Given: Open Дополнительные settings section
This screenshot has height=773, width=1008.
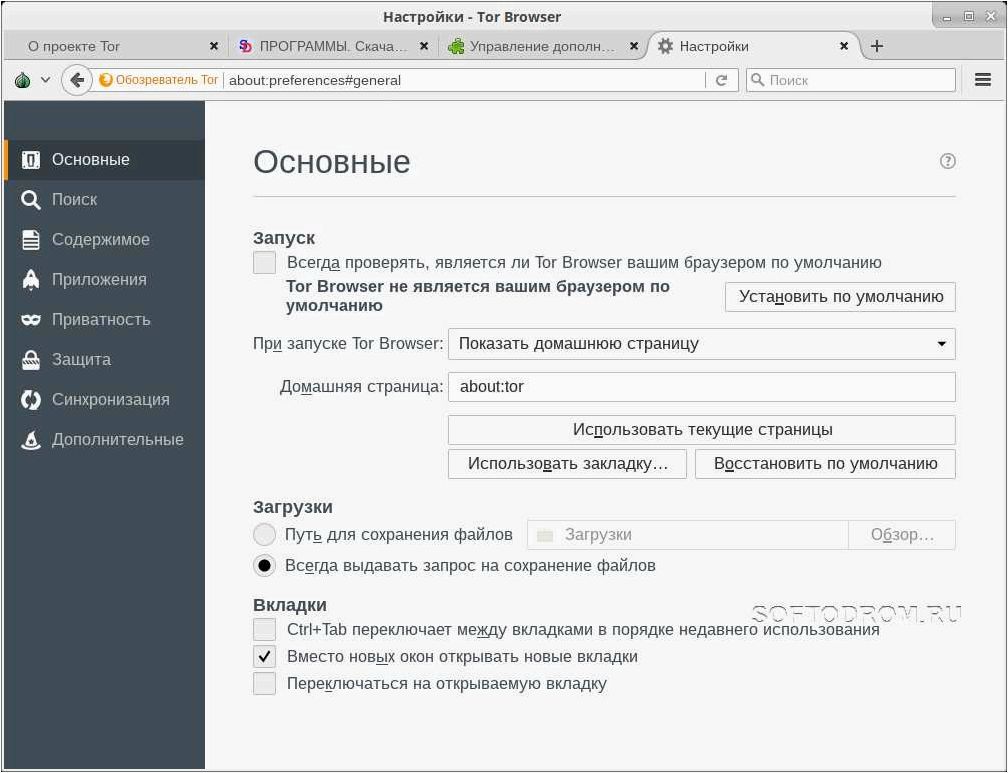Looking at the screenshot, I should pos(104,439).
